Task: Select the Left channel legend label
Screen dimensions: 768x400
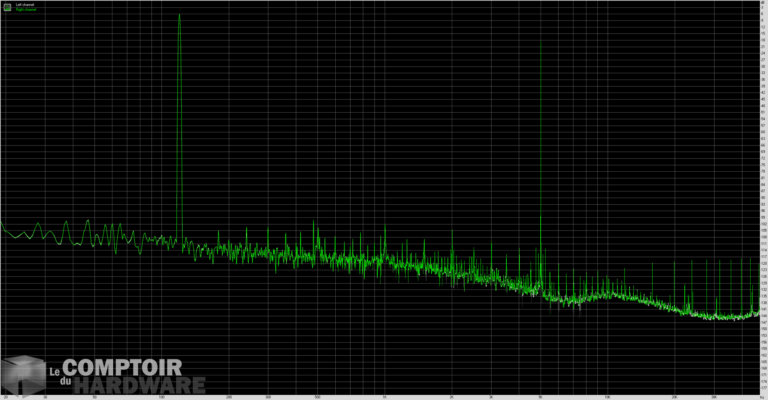Action: (x=24, y=4)
